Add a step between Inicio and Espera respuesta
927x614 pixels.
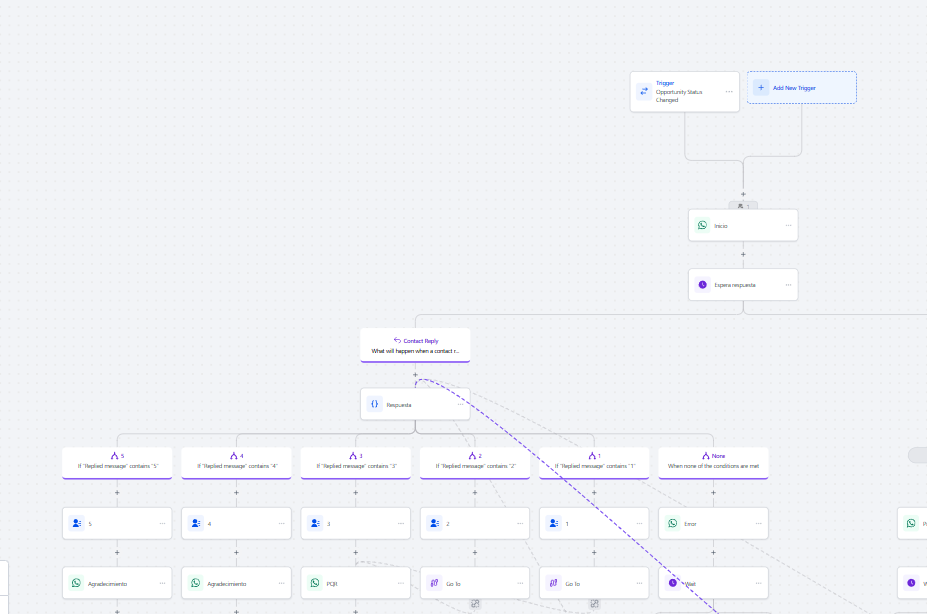pos(743,254)
